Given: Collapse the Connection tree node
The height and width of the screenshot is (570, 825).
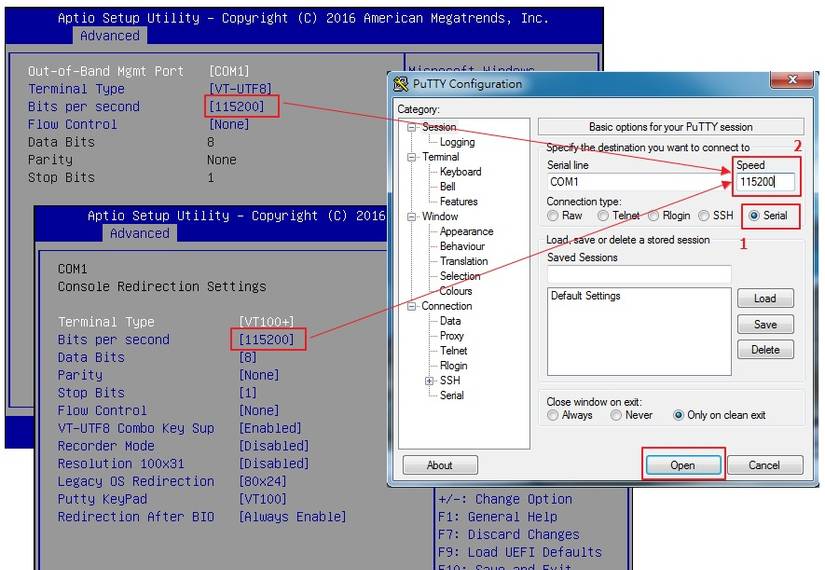Looking at the screenshot, I should 411,306.
